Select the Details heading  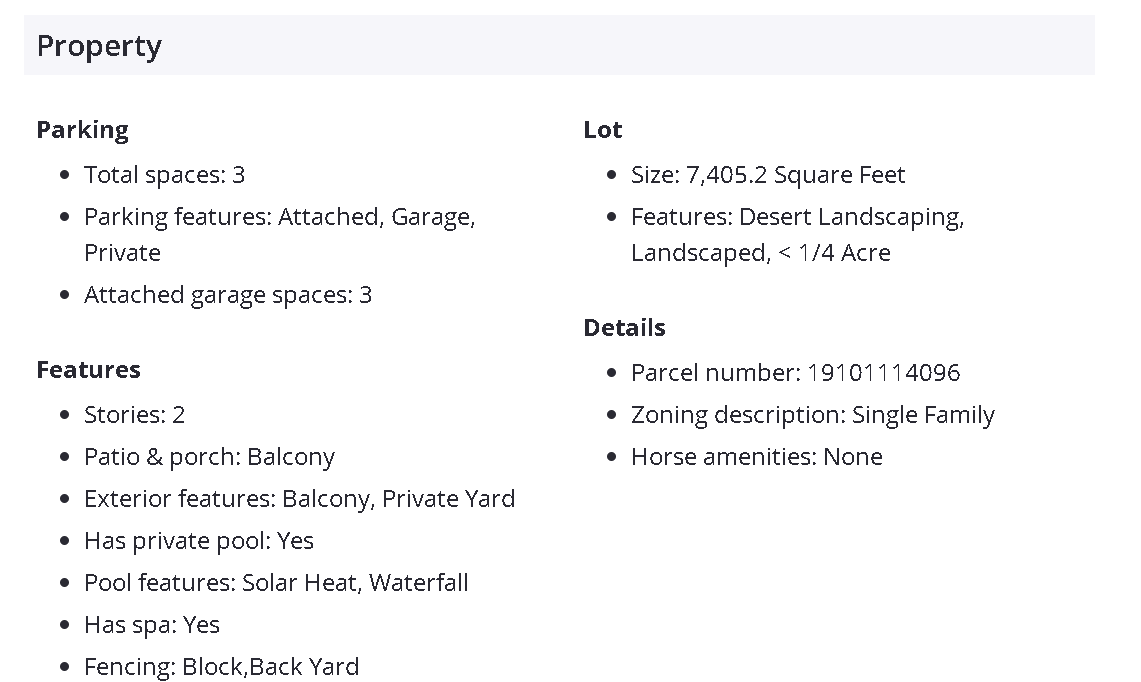pos(624,328)
